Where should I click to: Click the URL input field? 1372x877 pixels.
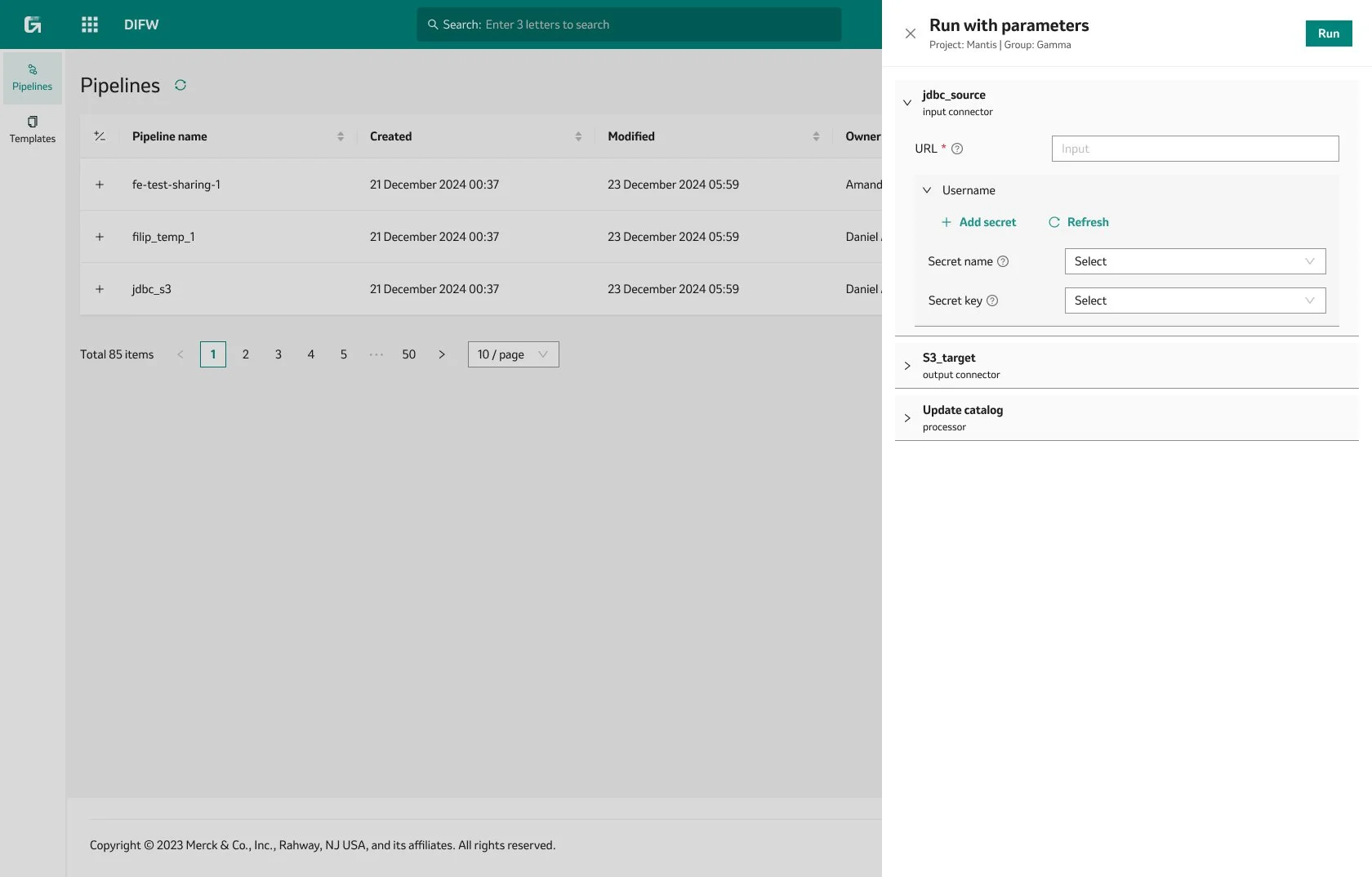1194,149
